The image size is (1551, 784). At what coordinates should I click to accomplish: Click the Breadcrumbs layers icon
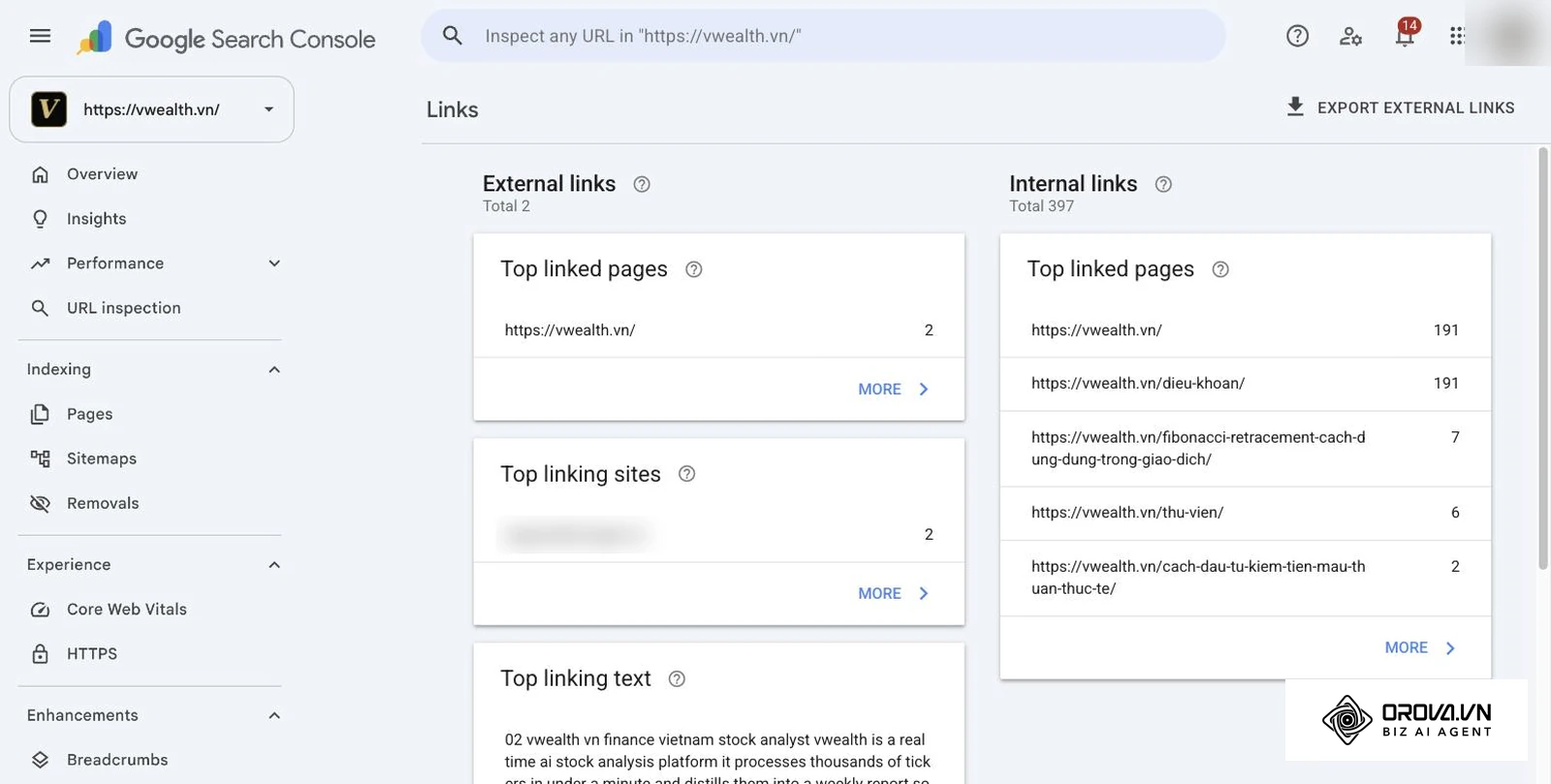40,760
